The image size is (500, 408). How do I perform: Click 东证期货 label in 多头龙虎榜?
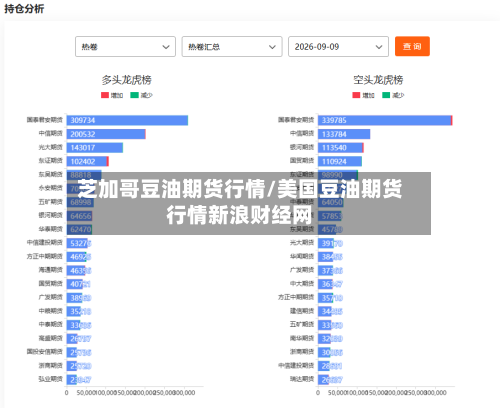pyautogui.click(x=51, y=161)
